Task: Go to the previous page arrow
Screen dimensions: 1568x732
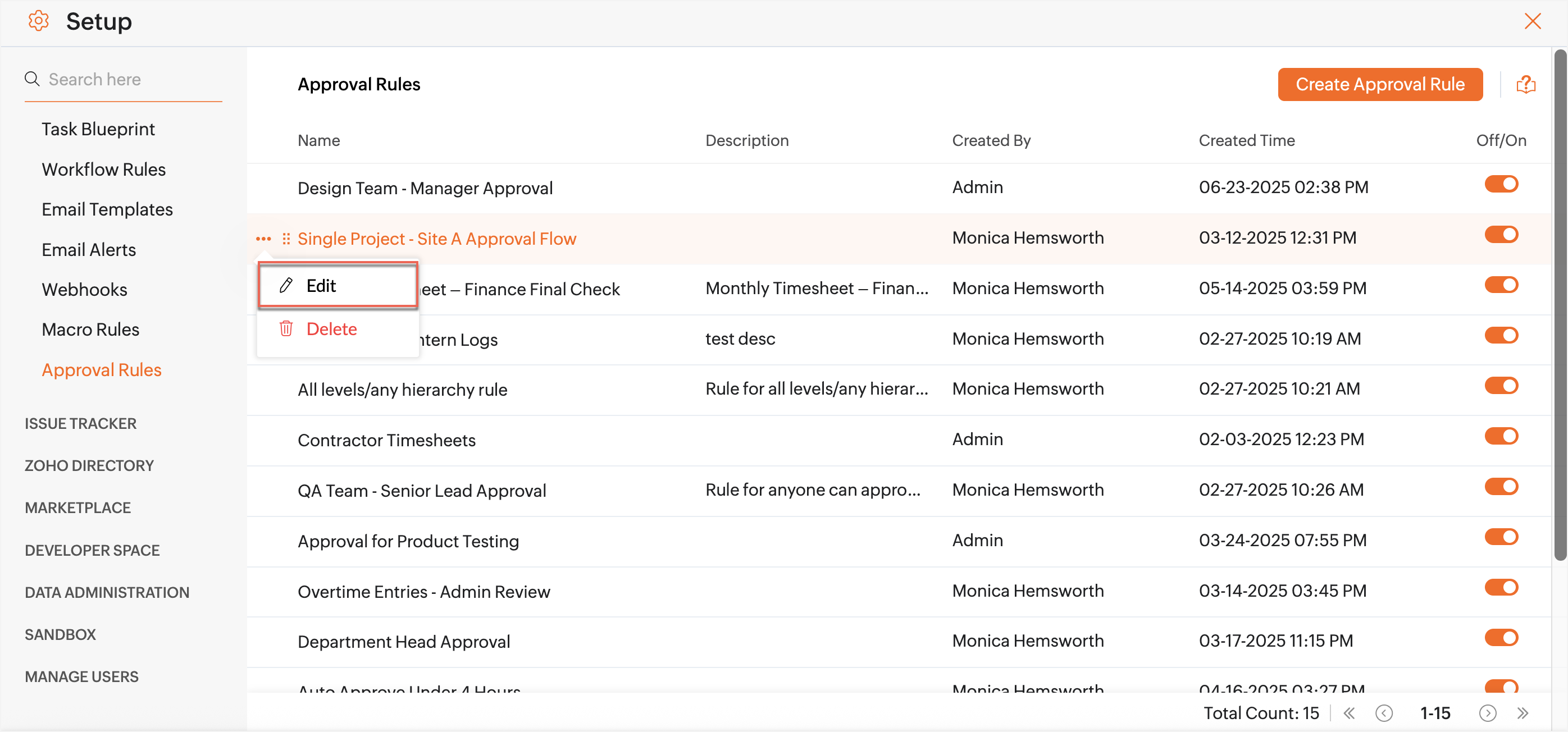Action: click(1384, 712)
